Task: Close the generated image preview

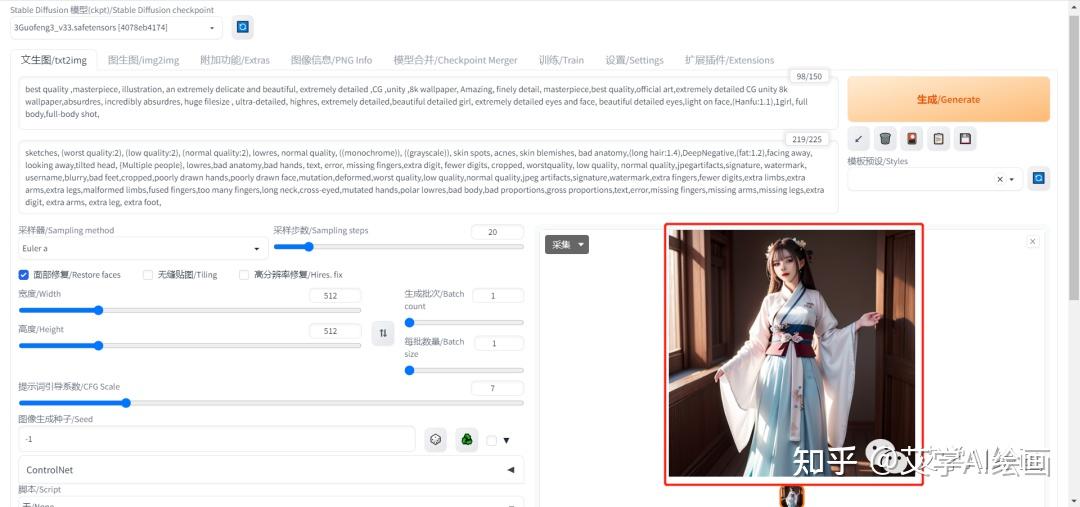Action: click(x=1032, y=241)
